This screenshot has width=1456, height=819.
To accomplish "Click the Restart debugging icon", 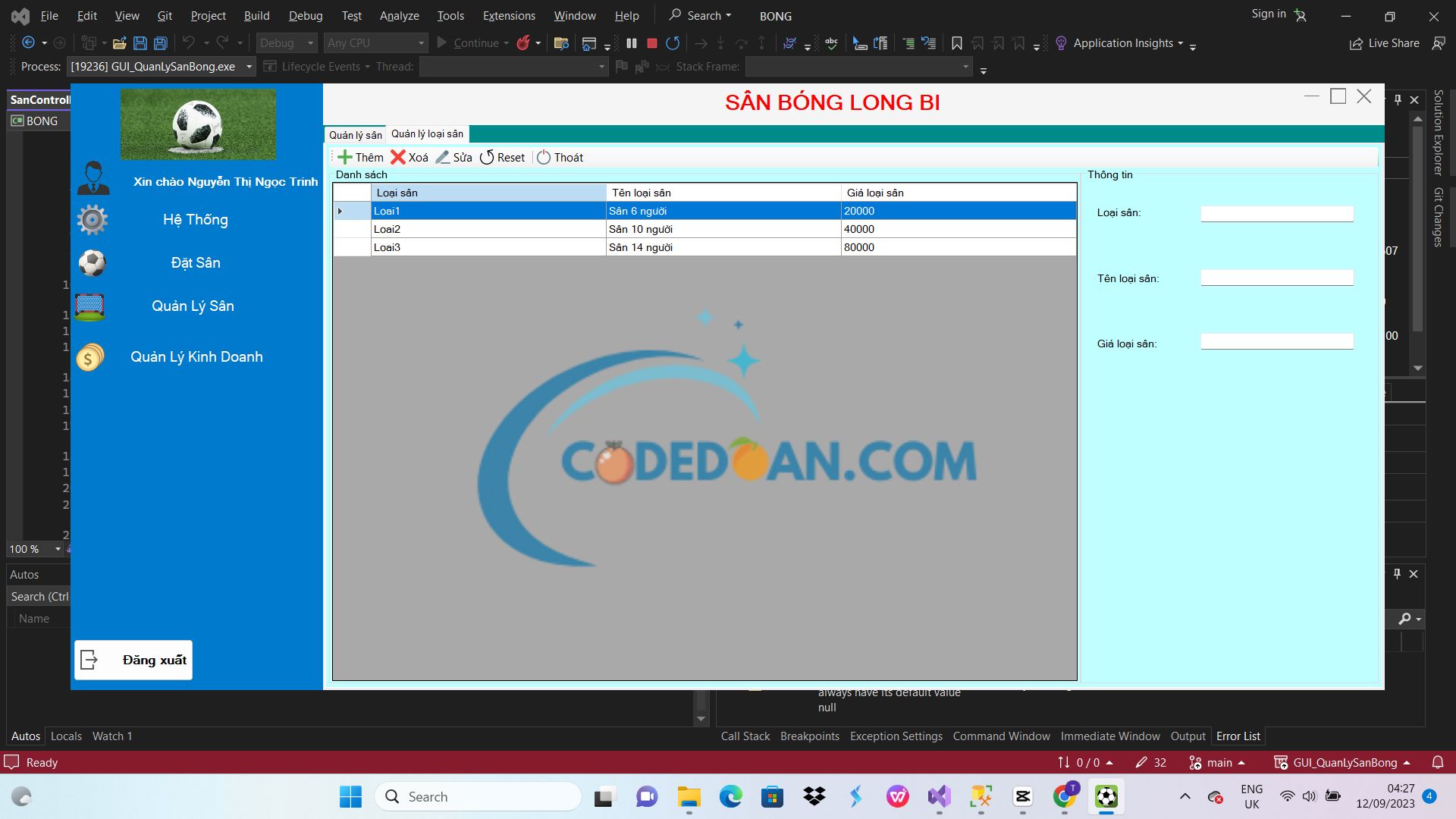I will (673, 43).
